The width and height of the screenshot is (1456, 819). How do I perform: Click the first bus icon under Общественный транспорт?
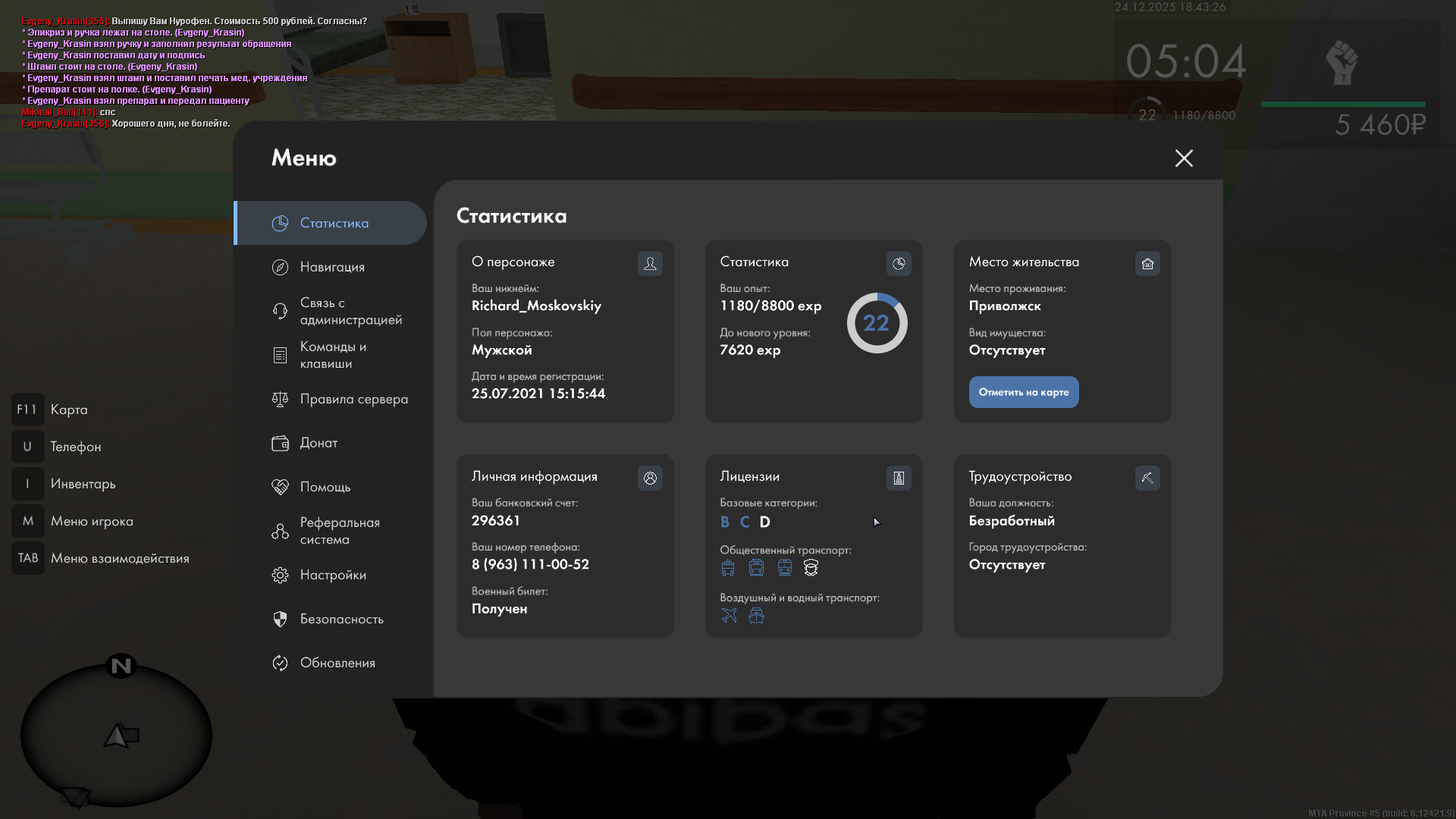click(728, 568)
